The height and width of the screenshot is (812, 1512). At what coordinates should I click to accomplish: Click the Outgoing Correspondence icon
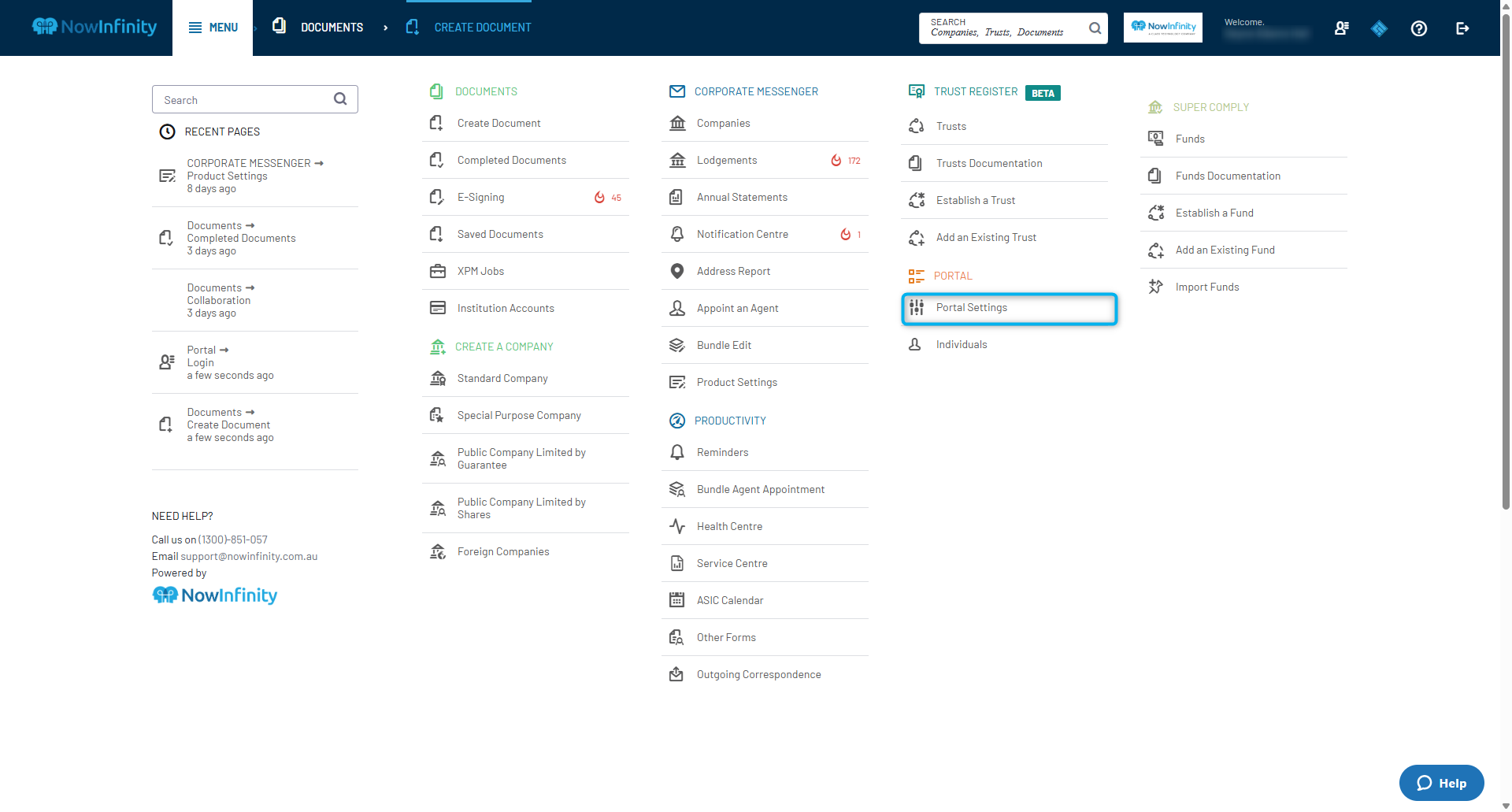(x=676, y=674)
